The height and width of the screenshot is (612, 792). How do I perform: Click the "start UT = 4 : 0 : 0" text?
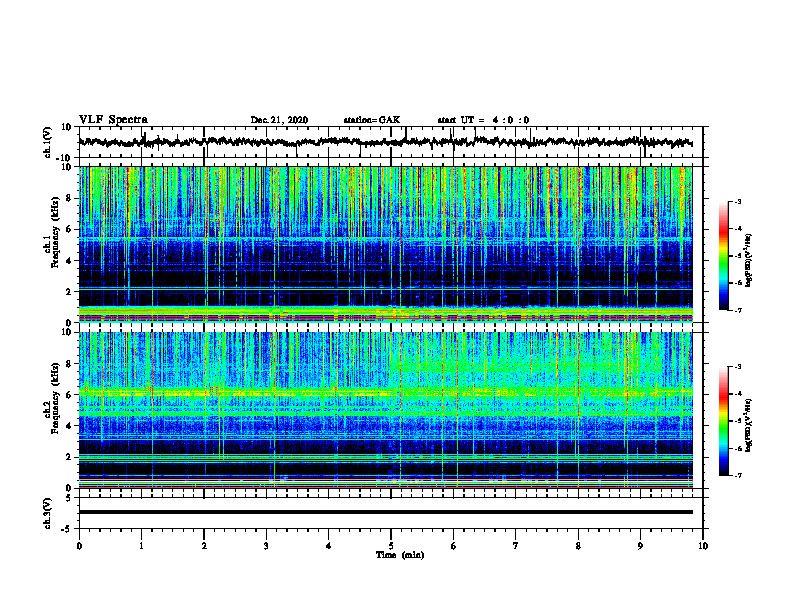pyautogui.click(x=483, y=120)
